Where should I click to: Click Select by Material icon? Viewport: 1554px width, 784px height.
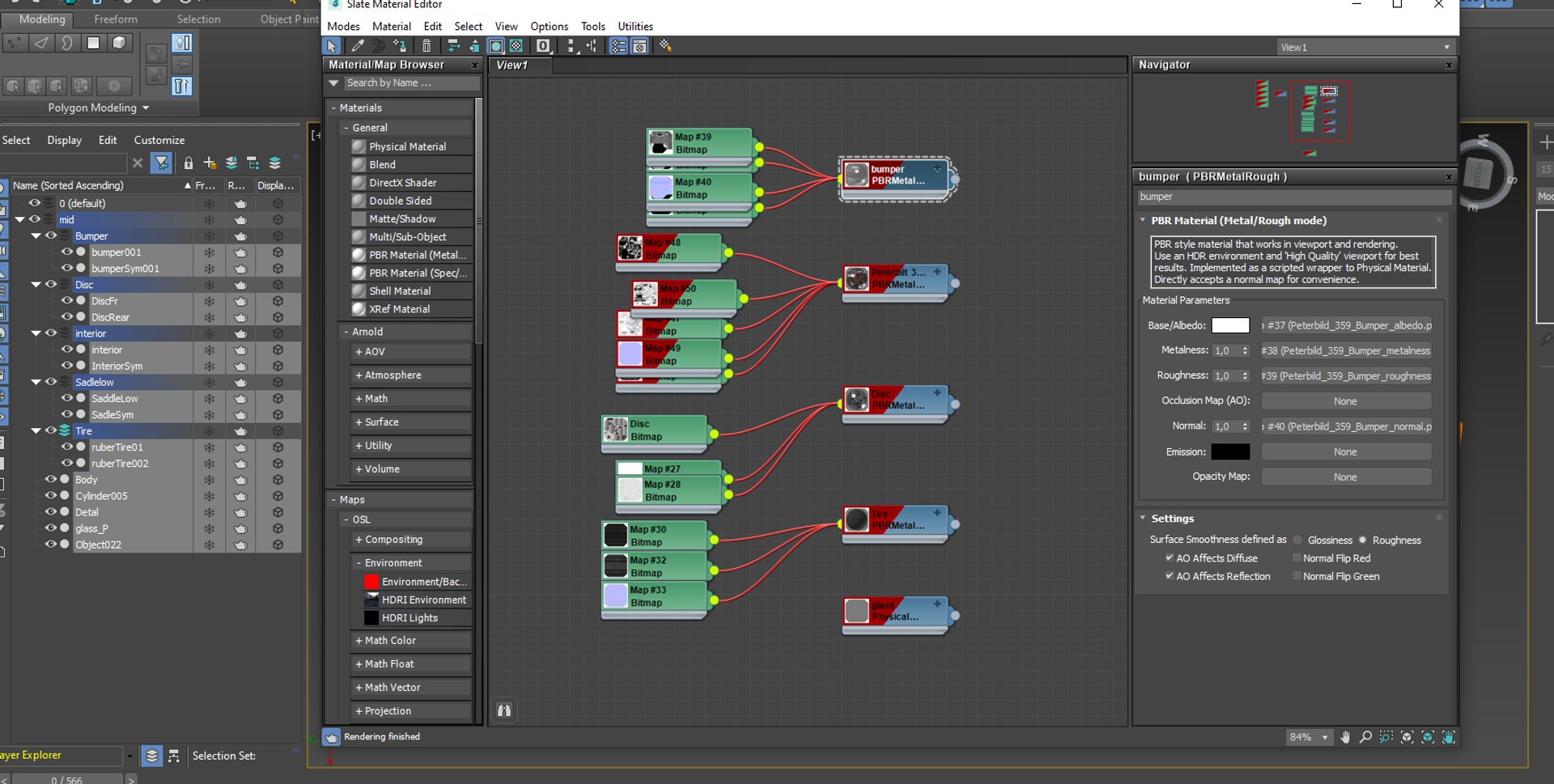pos(666,46)
